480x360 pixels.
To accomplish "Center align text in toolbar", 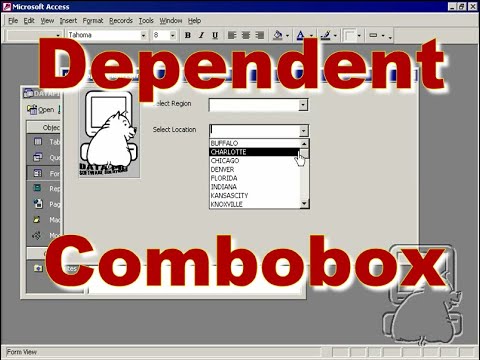I will coord(246,35).
